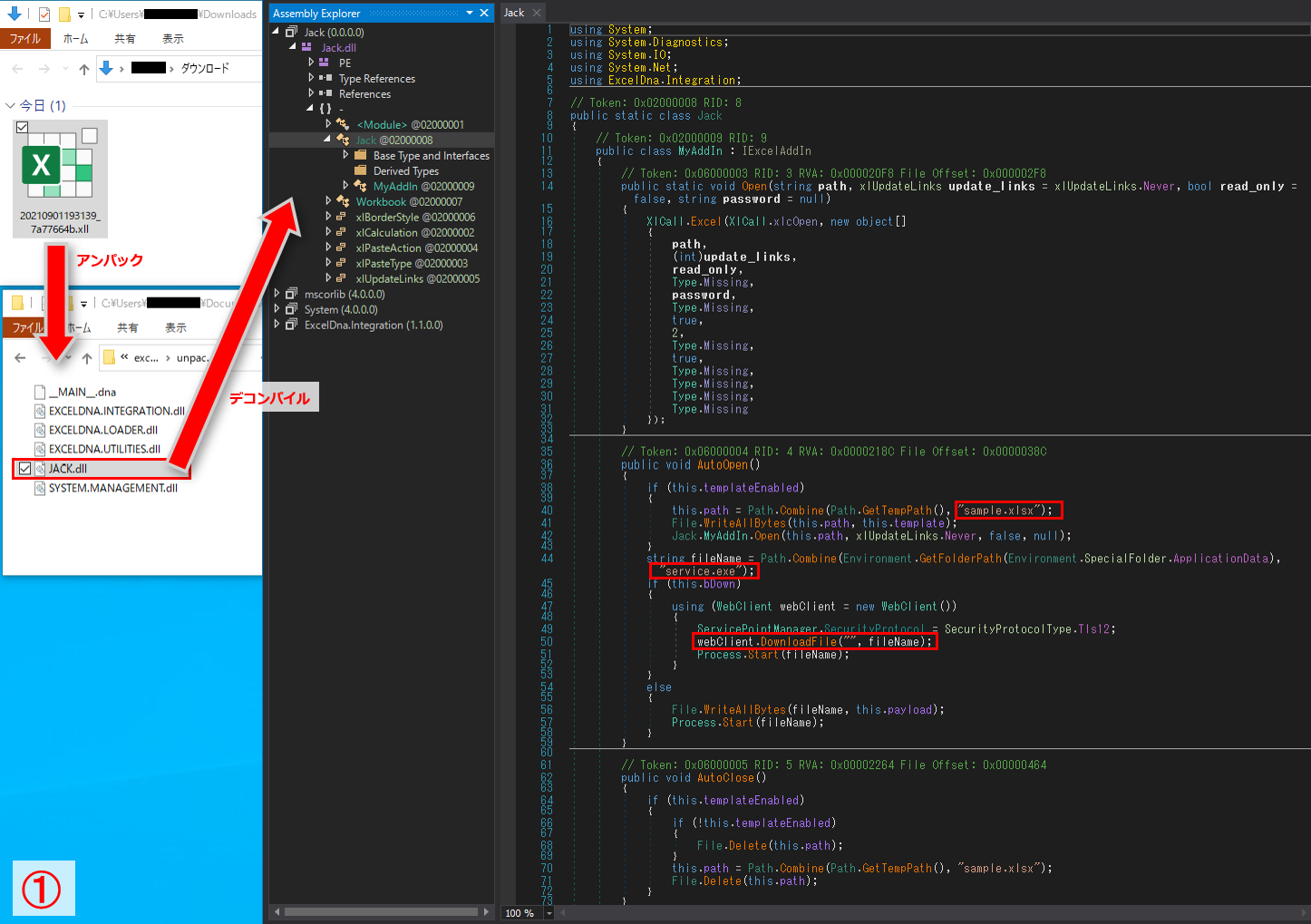Expand the References node
The height and width of the screenshot is (924, 1311).
311,93
